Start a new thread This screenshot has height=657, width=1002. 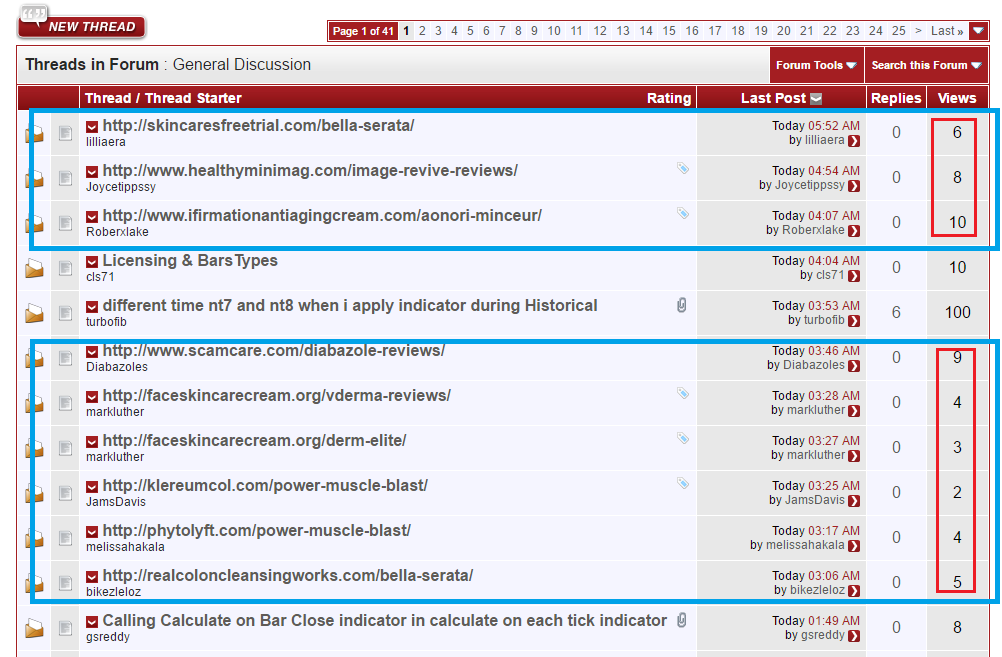point(82,24)
